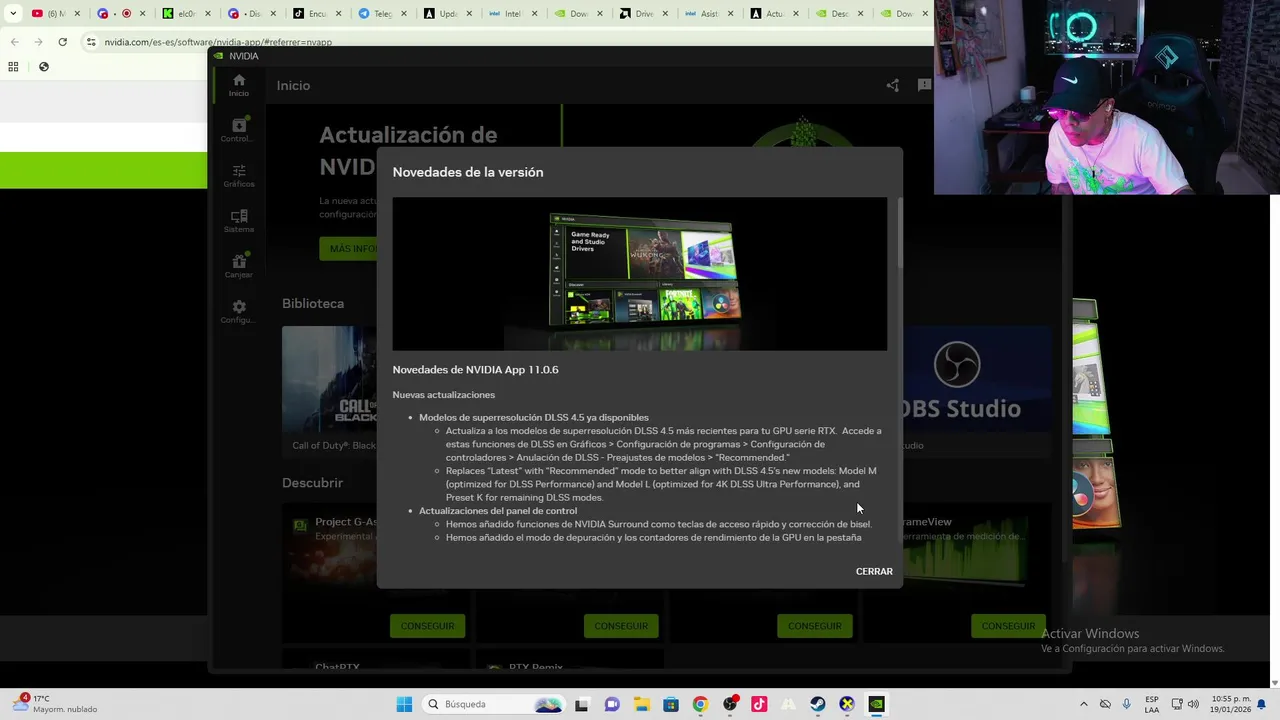The width and height of the screenshot is (1280, 720).
Task: Open Windows Start menu
Action: click(x=404, y=704)
